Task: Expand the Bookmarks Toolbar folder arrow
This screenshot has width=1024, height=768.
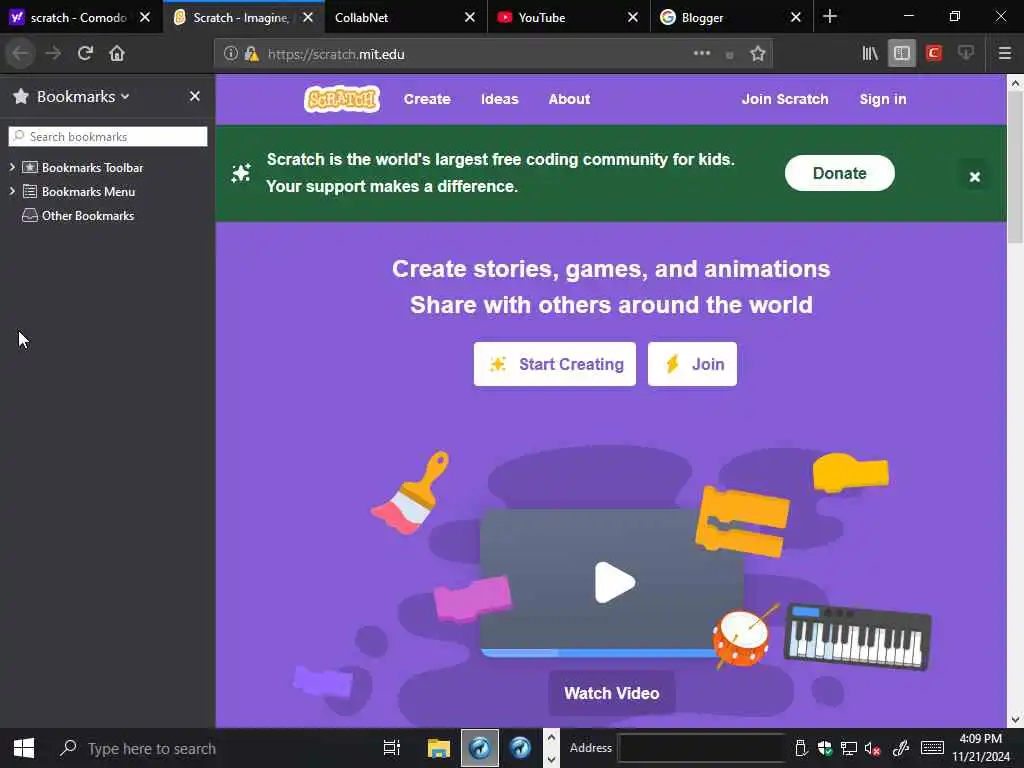Action: point(12,167)
